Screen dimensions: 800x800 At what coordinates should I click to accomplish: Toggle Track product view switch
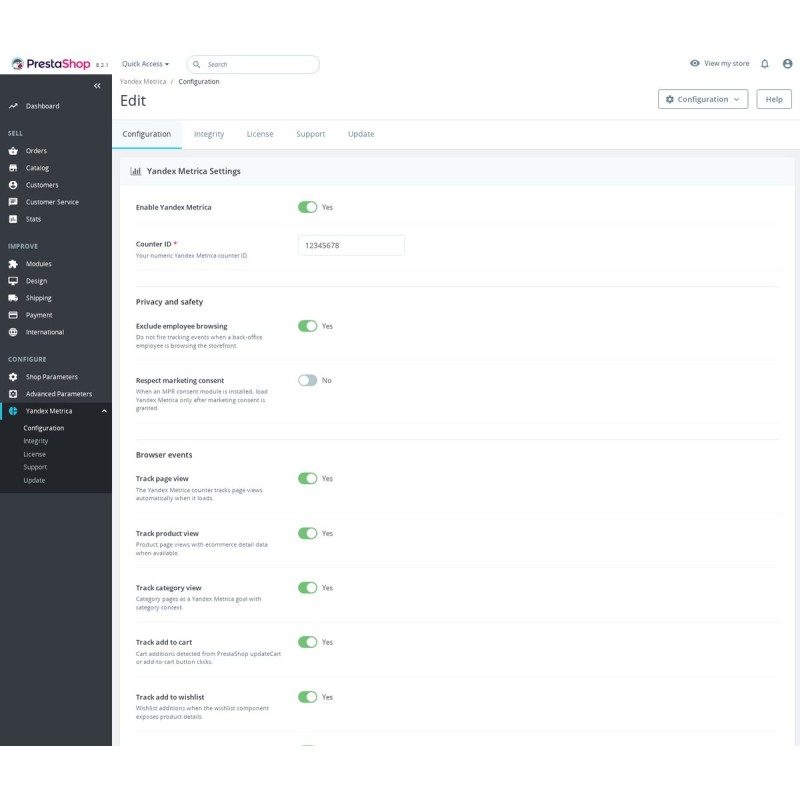(x=308, y=533)
